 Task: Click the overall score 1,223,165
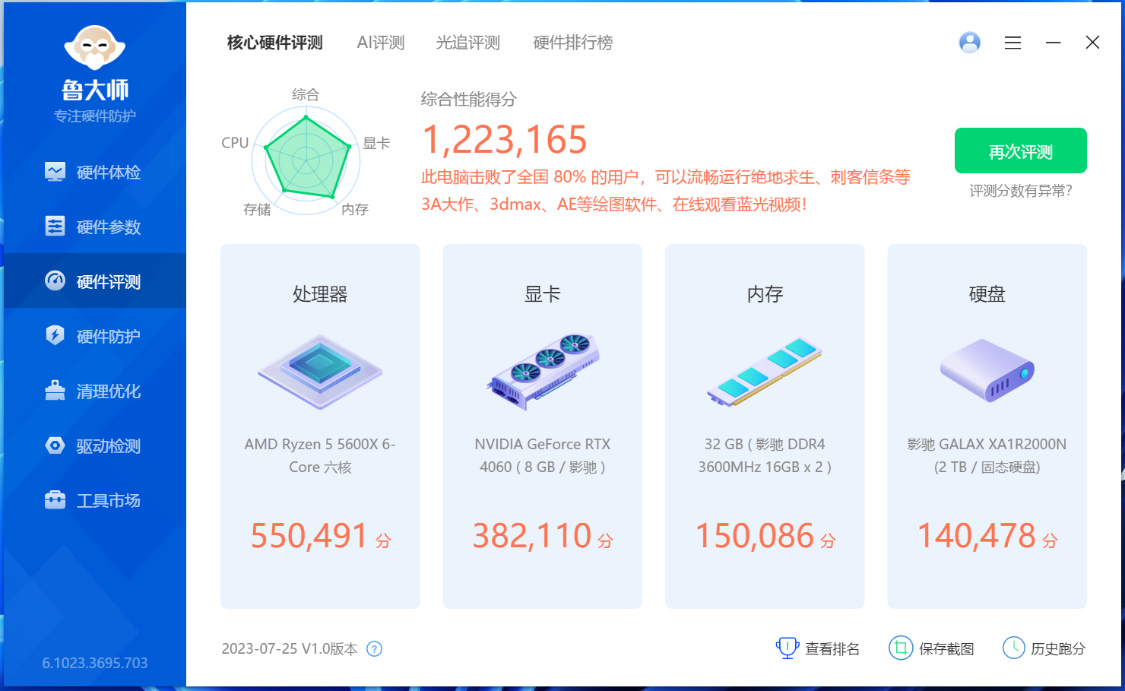(x=504, y=139)
